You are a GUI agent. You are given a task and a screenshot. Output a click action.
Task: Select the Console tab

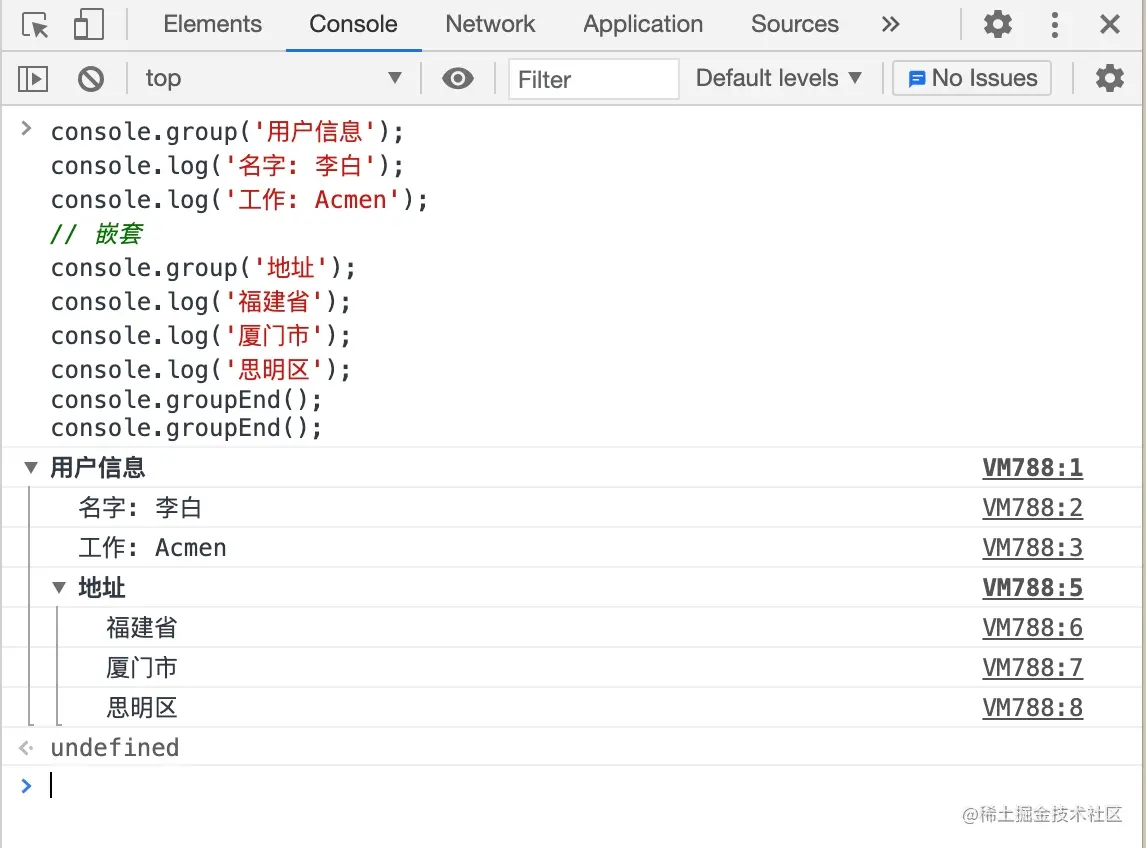tap(353, 24)
